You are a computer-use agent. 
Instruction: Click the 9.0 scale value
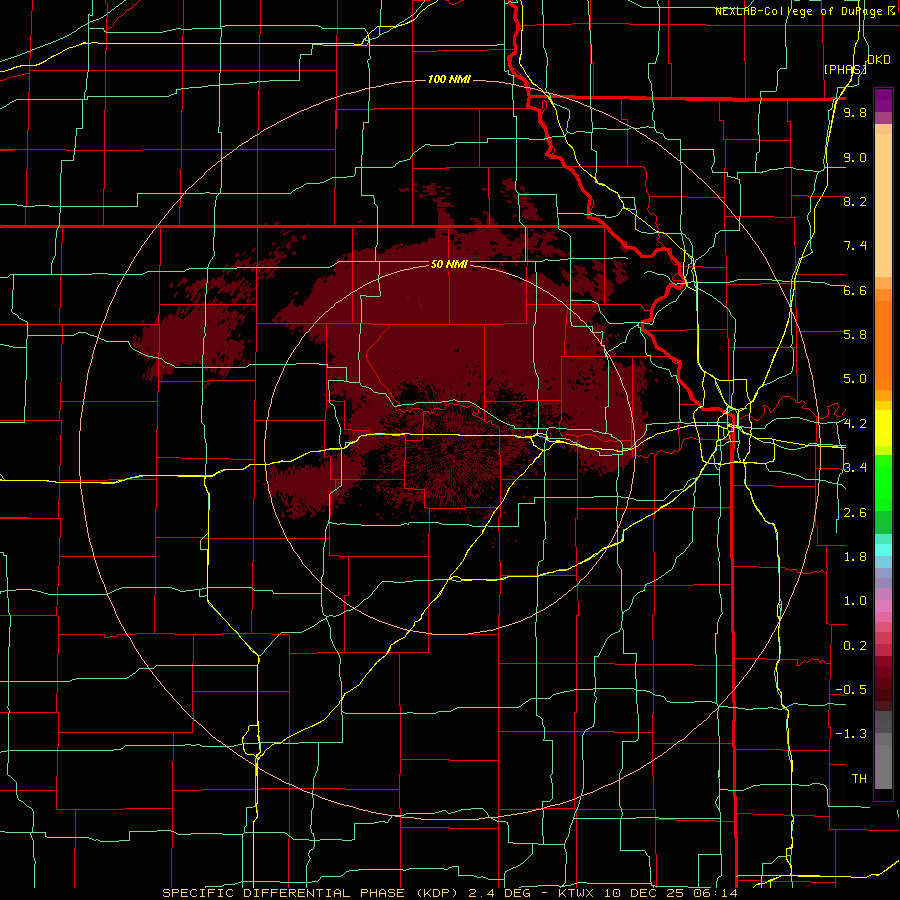pos(855,157)
